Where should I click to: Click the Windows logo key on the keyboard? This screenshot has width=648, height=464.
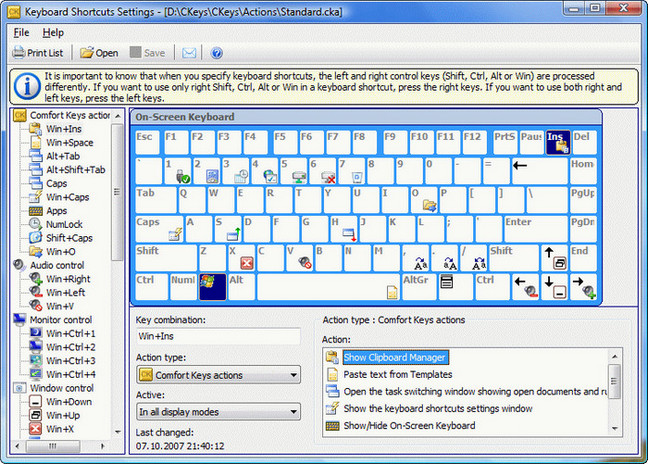213,287
